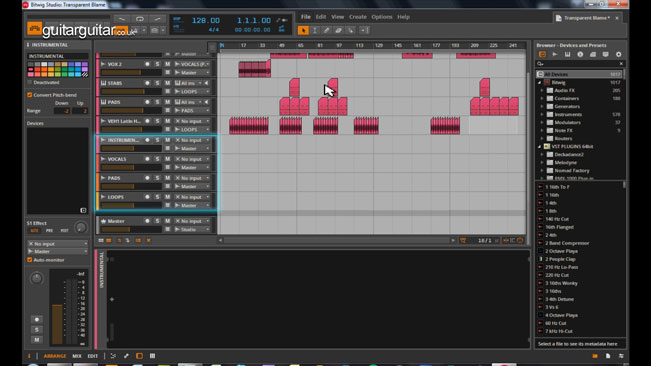Open STABS output LOOPS dropdown
651x366 pixels.
pos(192,92)
